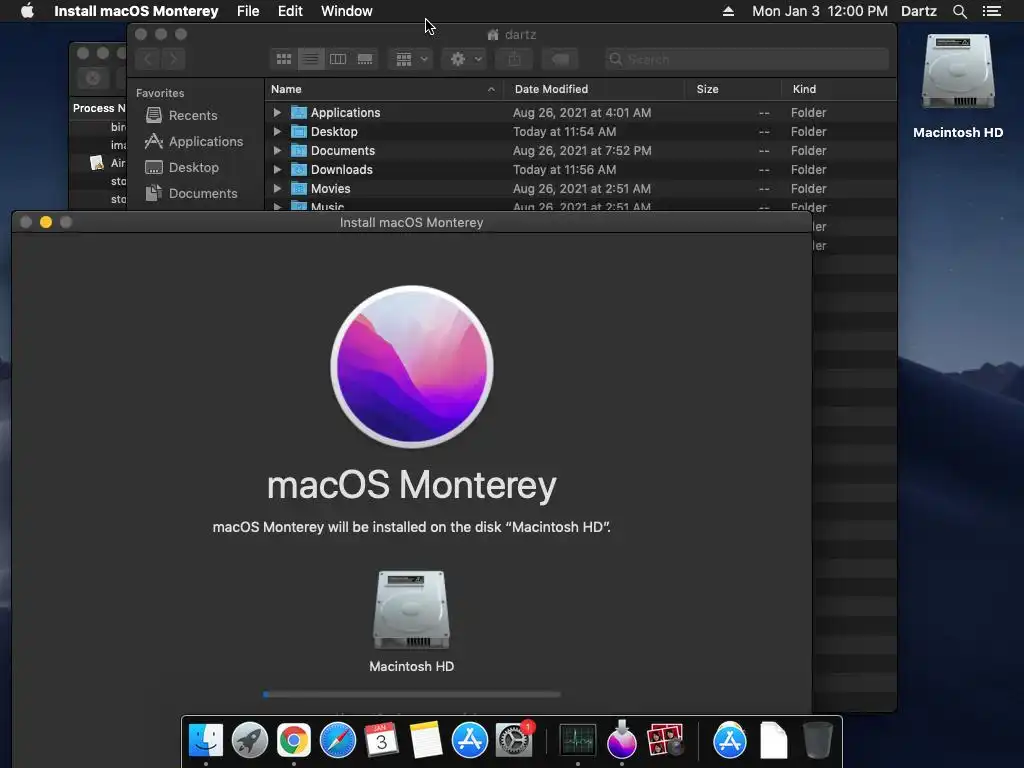Open the File menu
The width and height of the screenshot is (1024, 768).
[248, 11]
